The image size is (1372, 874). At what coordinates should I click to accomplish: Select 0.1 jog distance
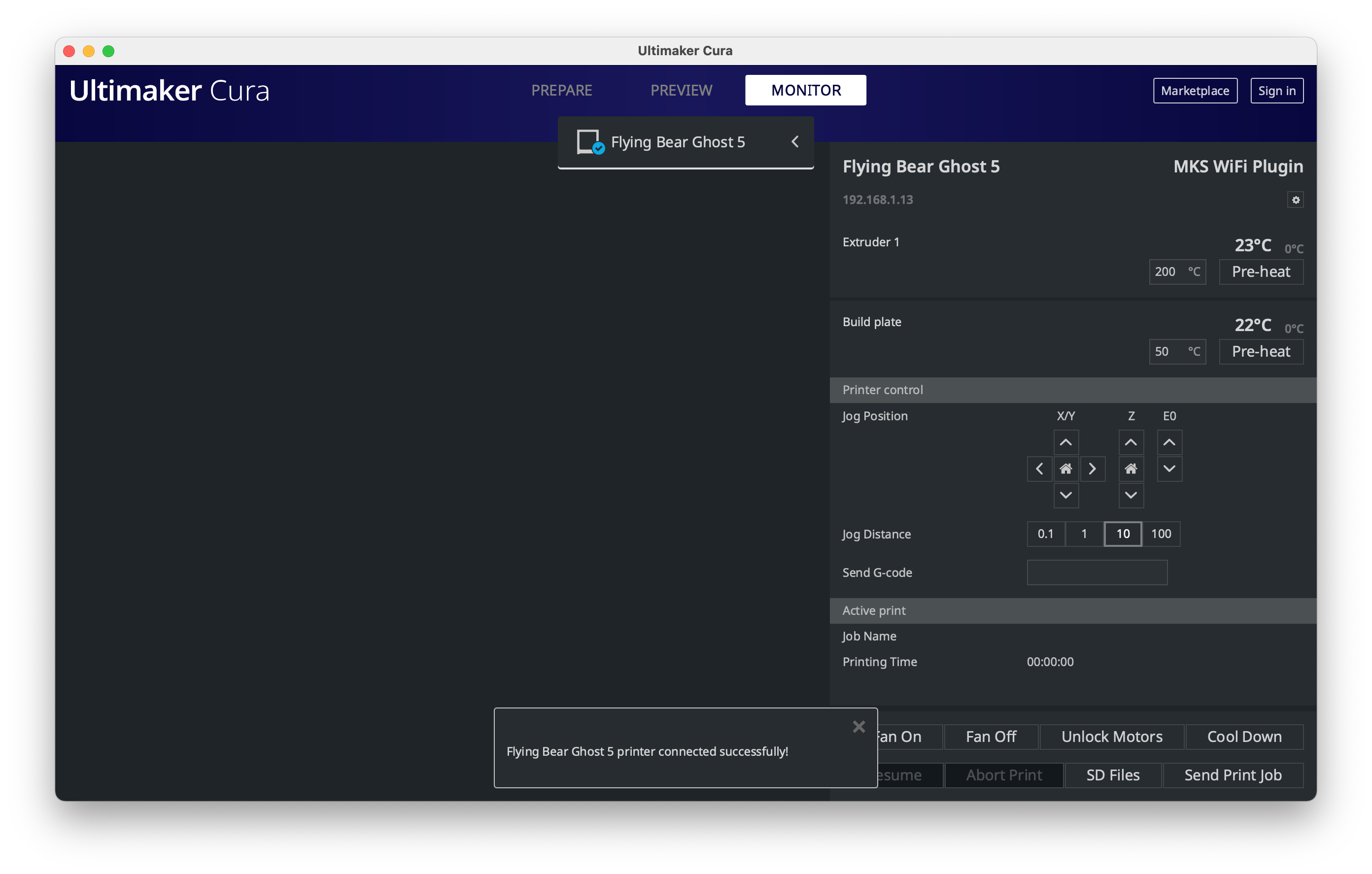click(x=1046, y=534)
